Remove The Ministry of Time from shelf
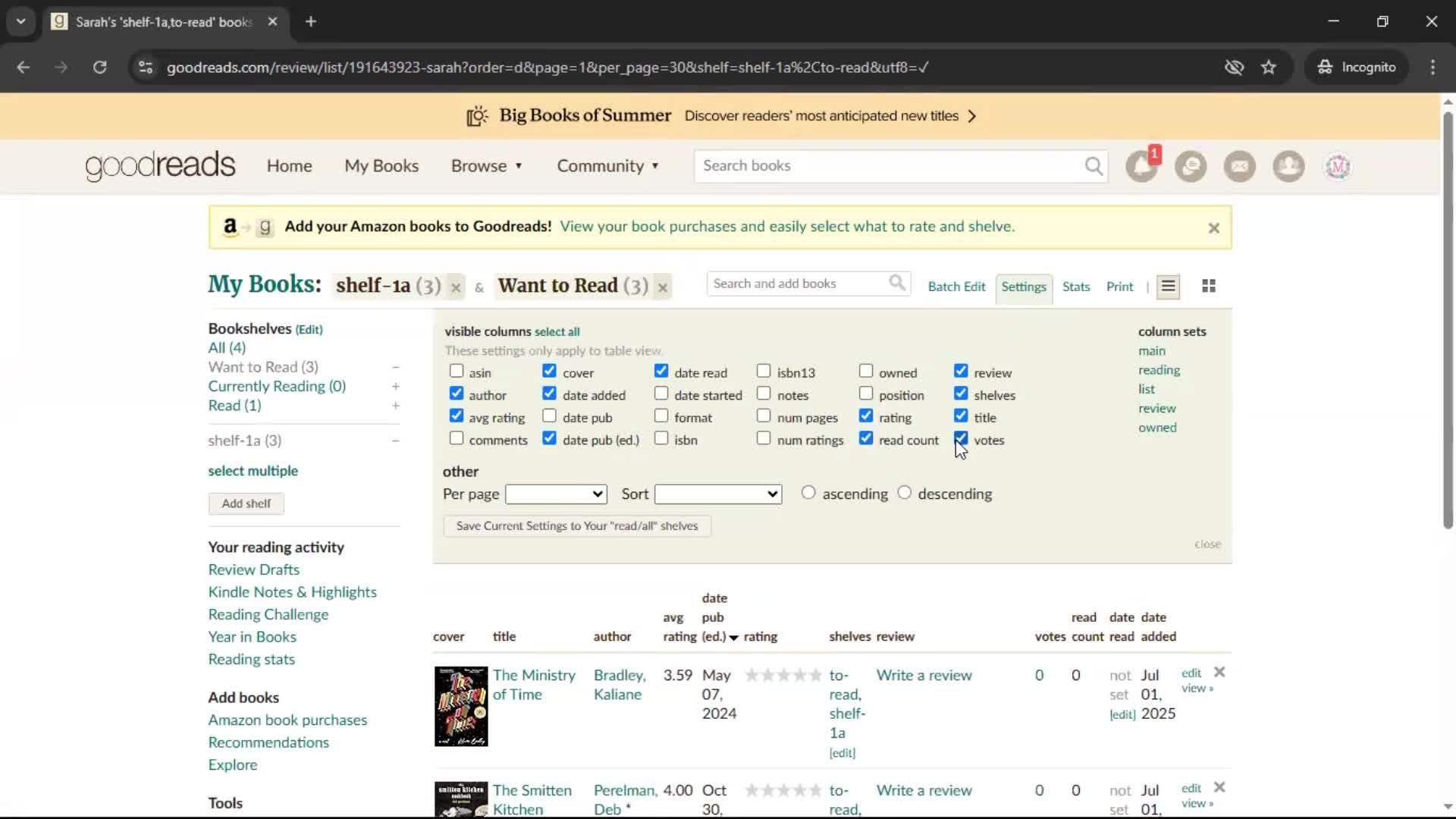Screen dimensions: 1456x819 (x=1219, y=672)
